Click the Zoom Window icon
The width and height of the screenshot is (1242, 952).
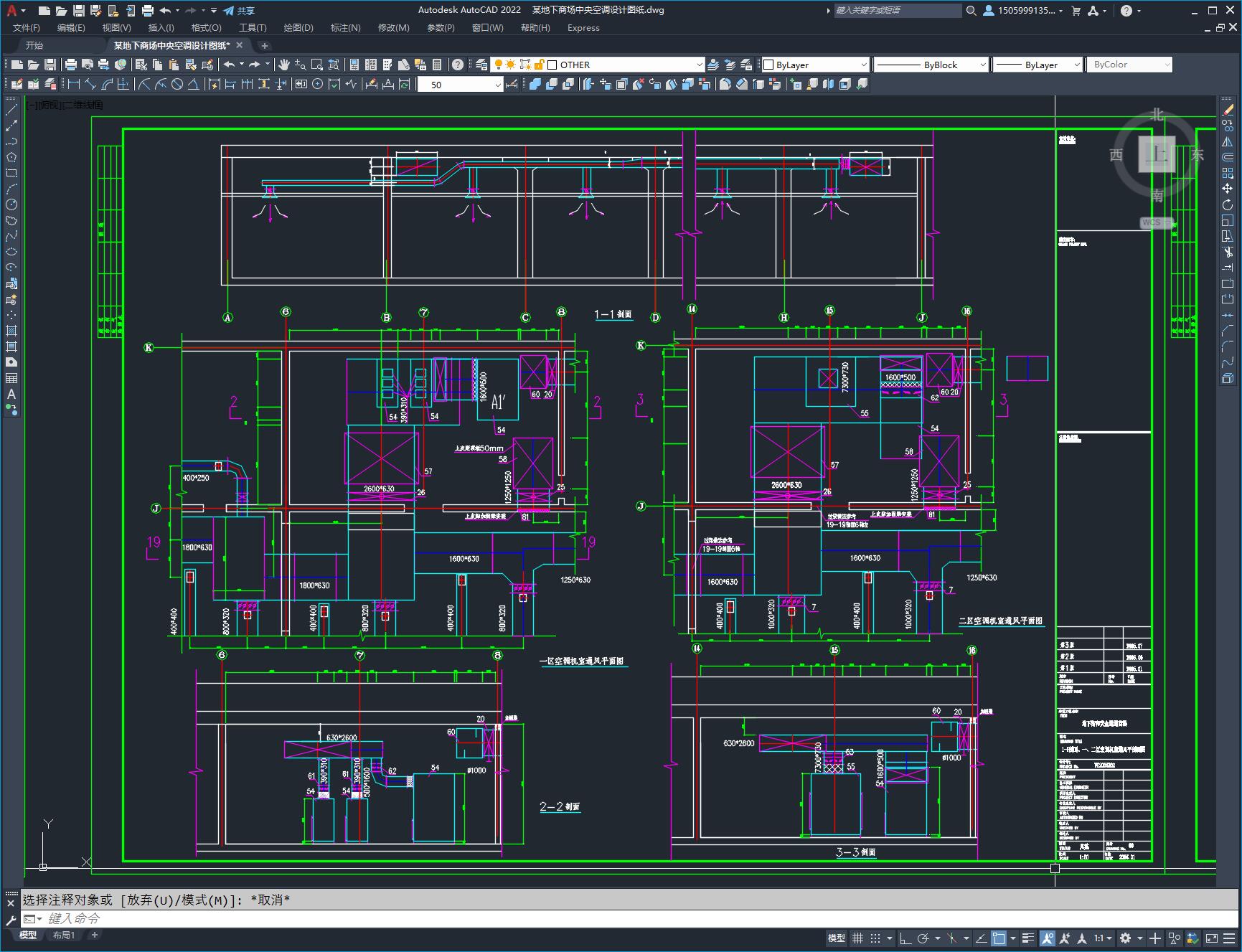tap(316, 65)
